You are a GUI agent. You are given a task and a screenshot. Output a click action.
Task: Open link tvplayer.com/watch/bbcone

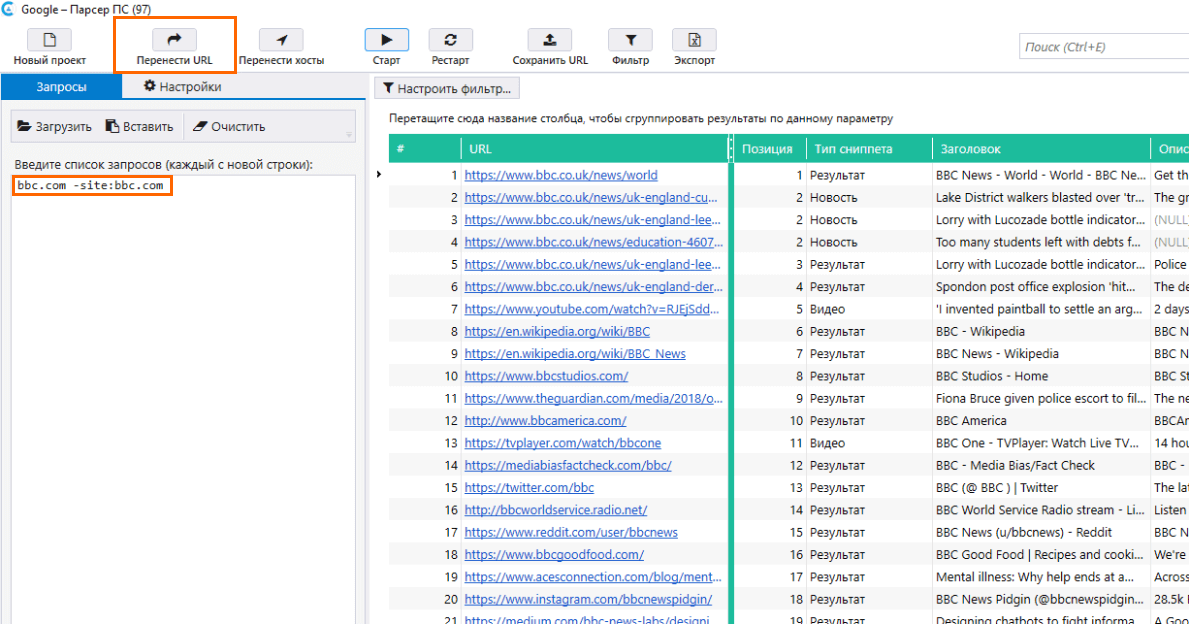(563, 443)
